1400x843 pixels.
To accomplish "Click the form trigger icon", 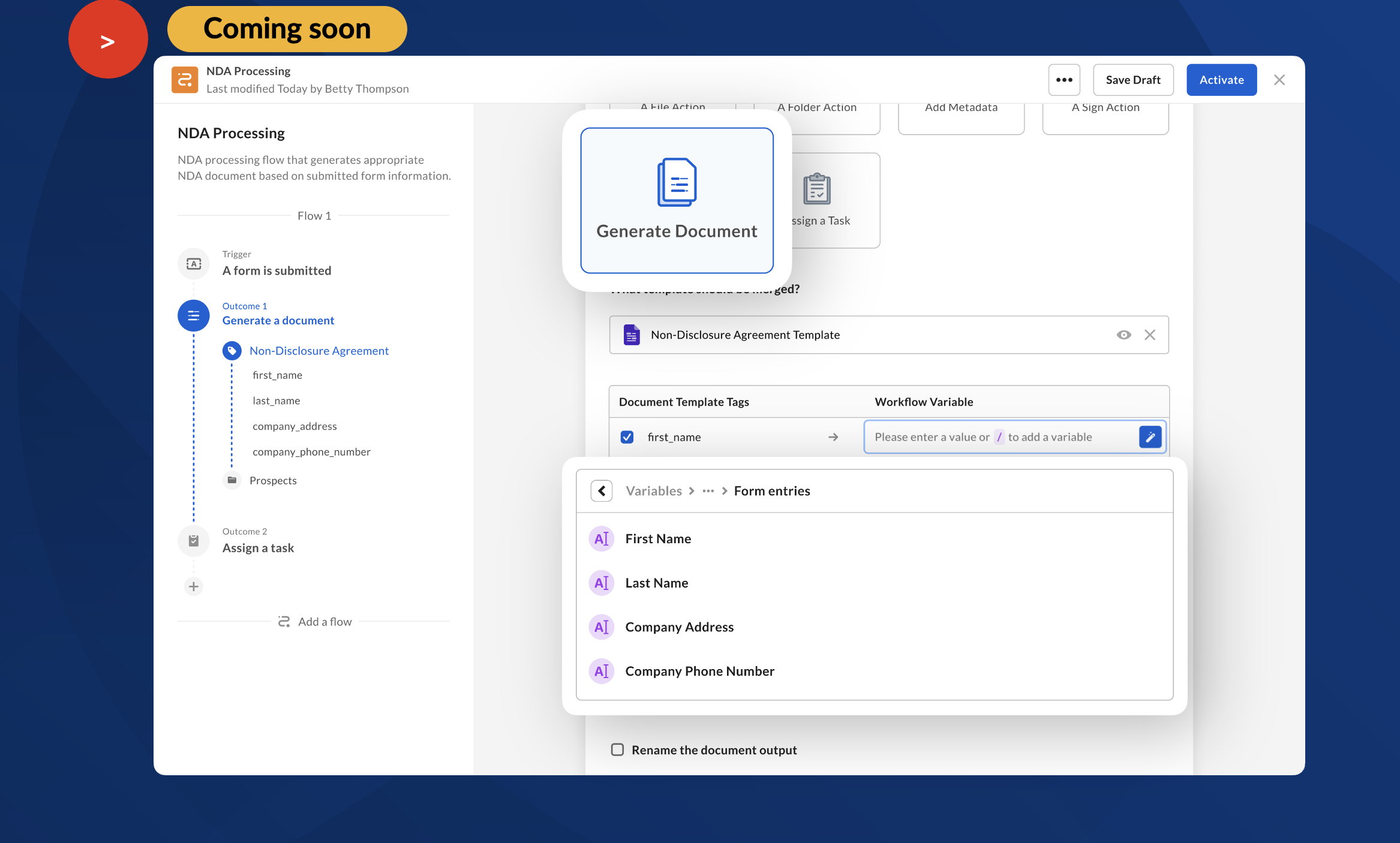I will click(x=193, y=264).
